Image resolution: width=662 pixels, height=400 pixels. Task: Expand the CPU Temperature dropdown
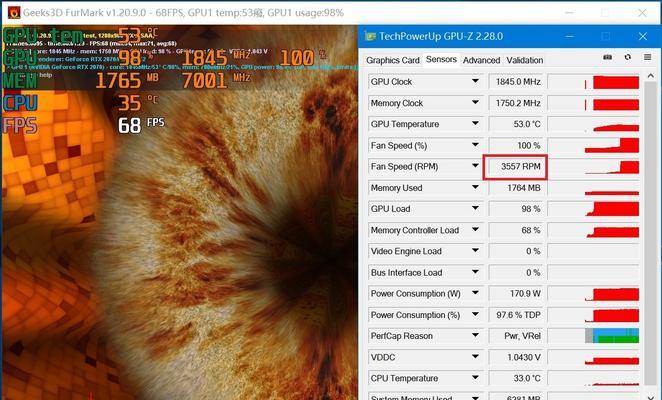475,378
